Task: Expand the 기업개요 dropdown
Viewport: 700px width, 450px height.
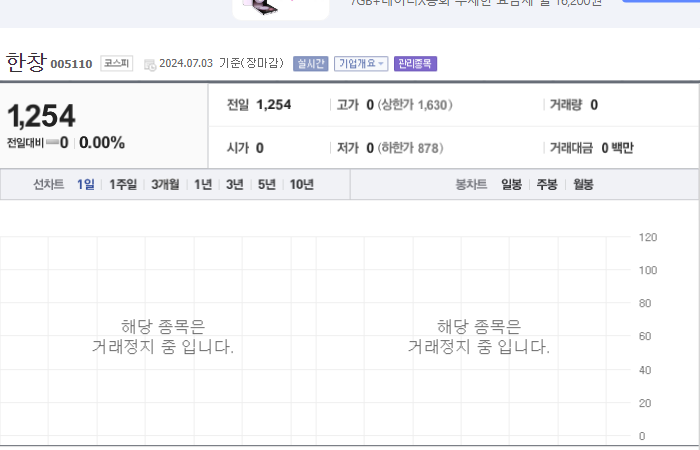Action: [361, 64]
